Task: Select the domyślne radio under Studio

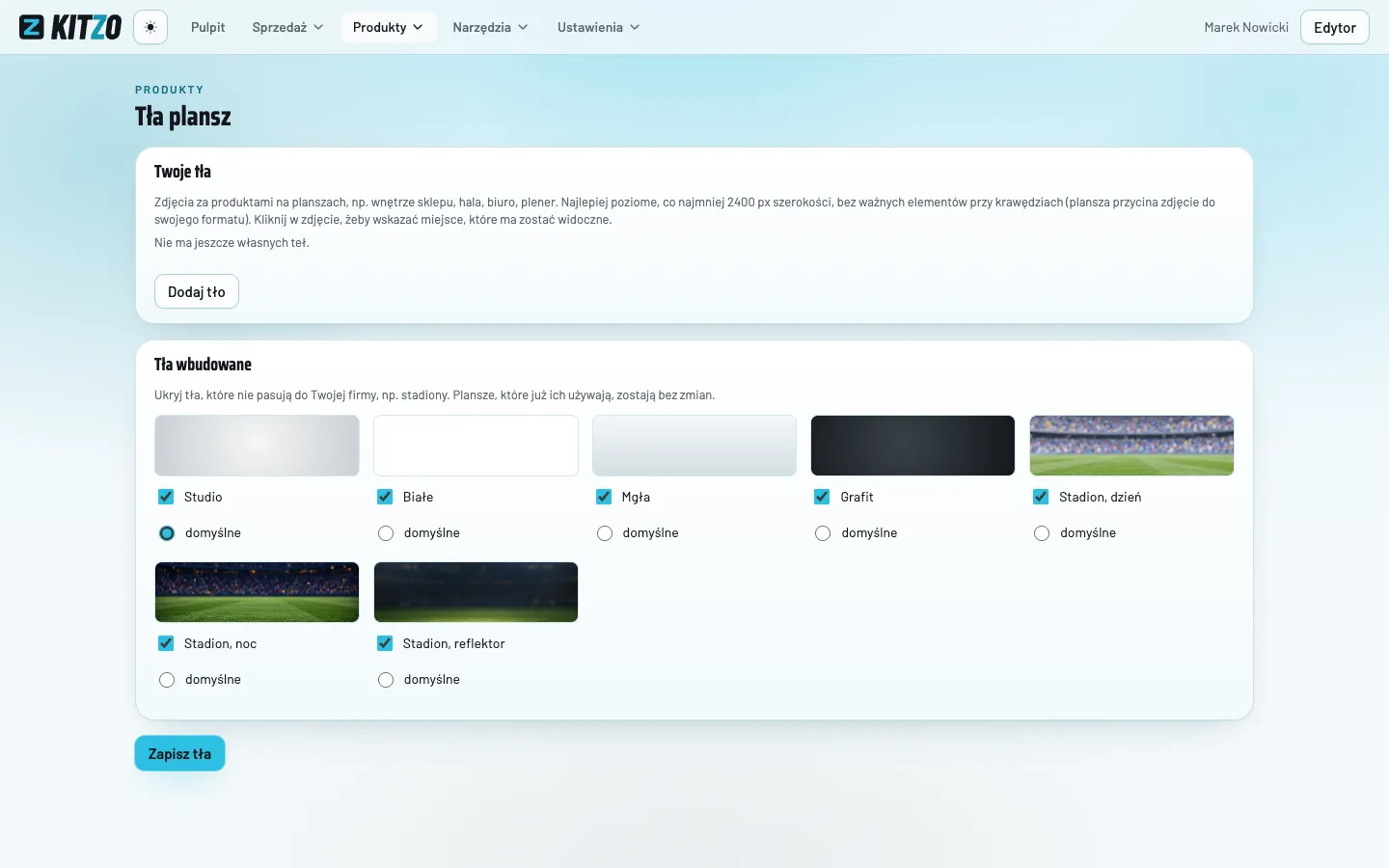Action: point(167,533)
